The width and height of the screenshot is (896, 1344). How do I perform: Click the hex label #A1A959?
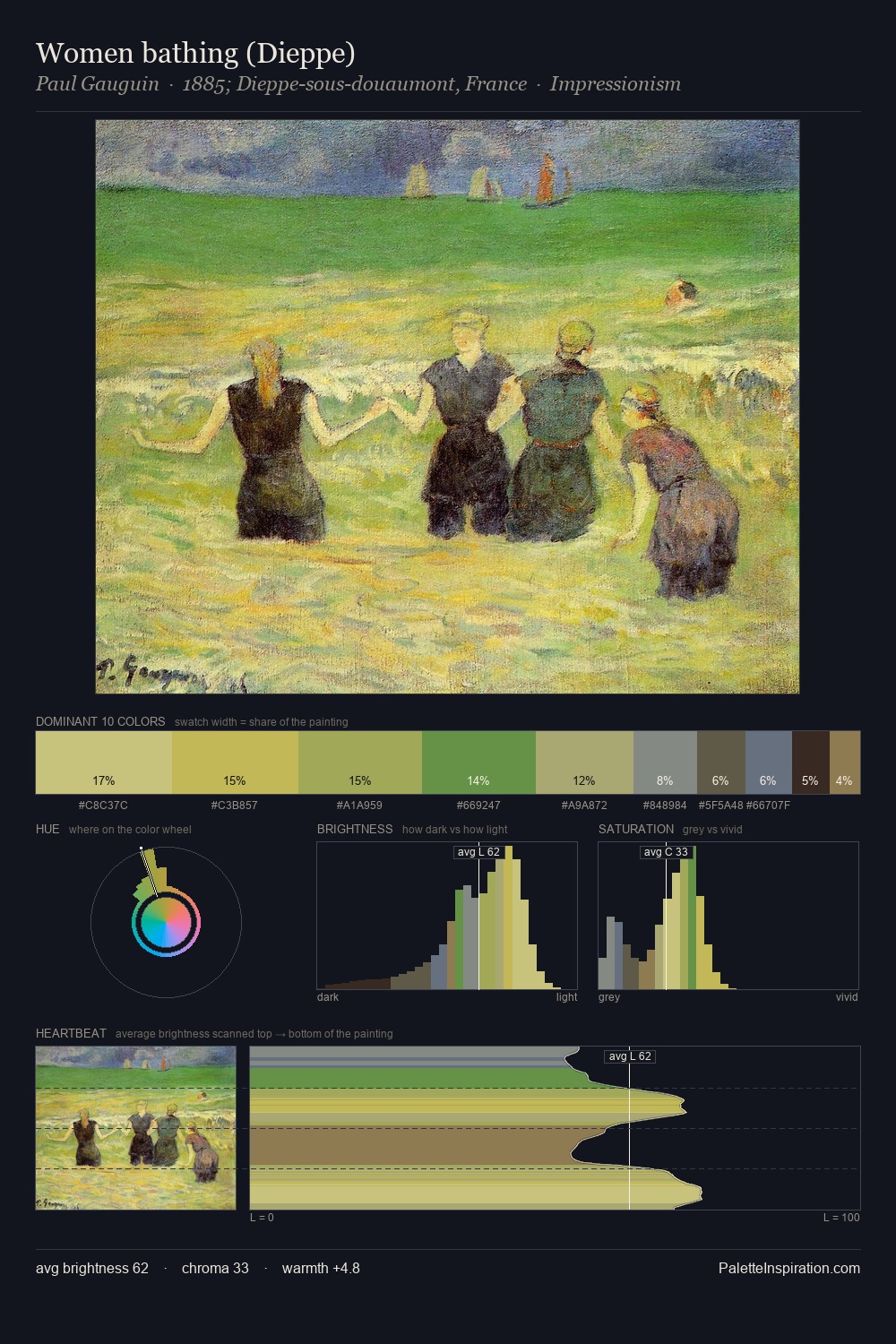click(359, 806)
